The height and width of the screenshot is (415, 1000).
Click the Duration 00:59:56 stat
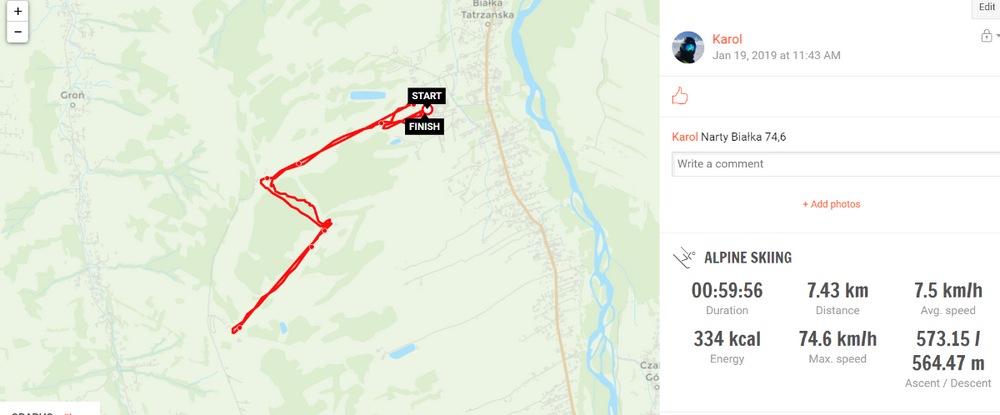click(x=727, y=298)
